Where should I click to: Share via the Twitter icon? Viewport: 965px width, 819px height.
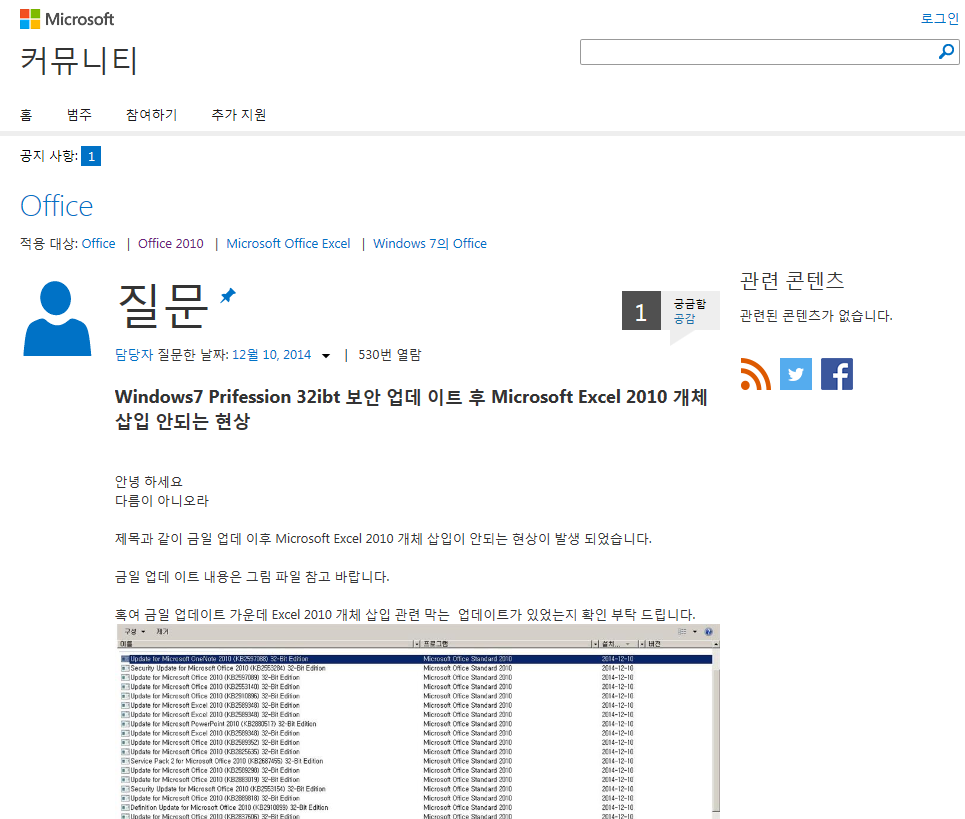pyautogui.click(x=796, y=374)
